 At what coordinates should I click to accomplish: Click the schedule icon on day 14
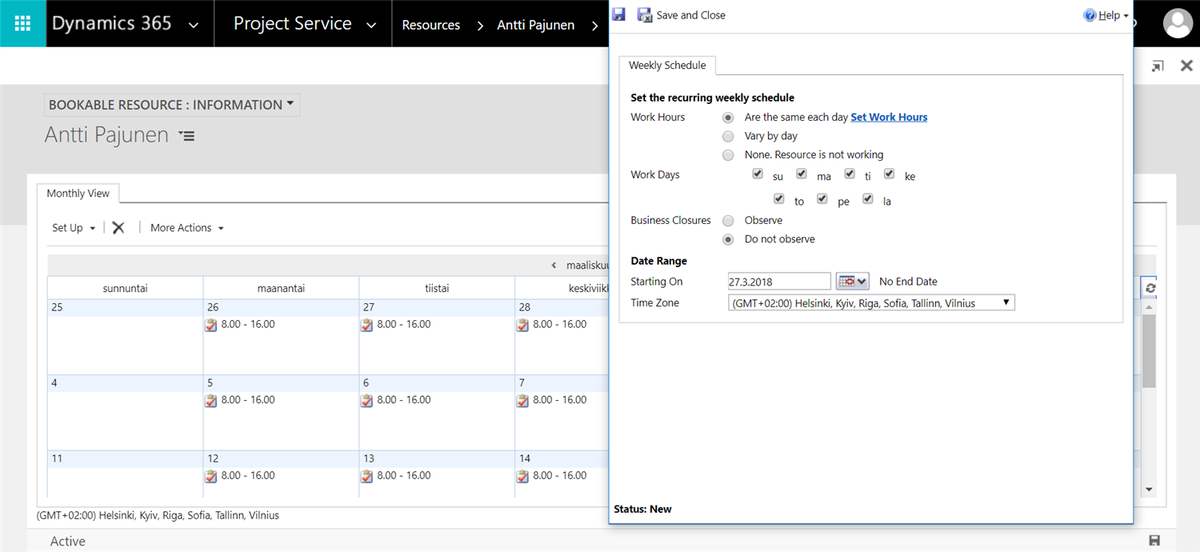click(x=523, y=476)
